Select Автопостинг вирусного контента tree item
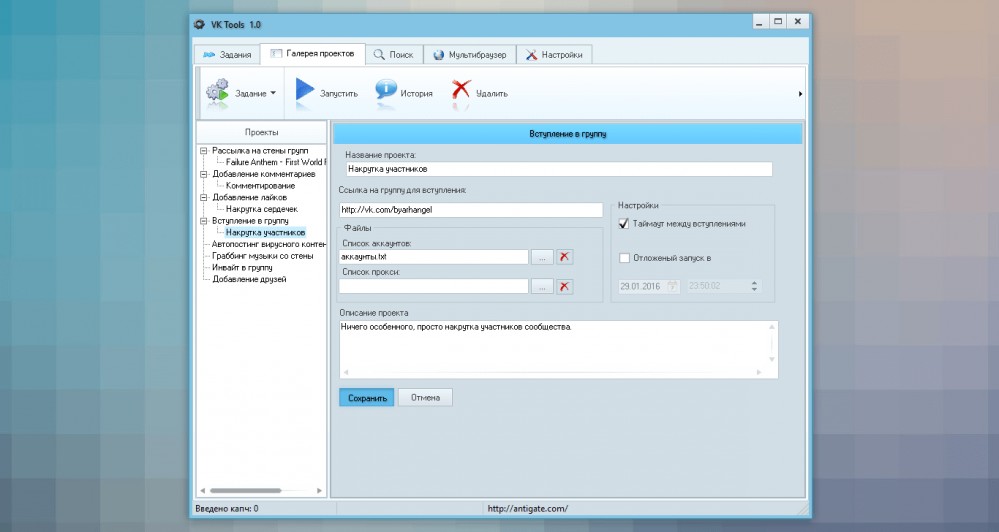Screen dimensions: 999x532 click(x=268, y=244)
